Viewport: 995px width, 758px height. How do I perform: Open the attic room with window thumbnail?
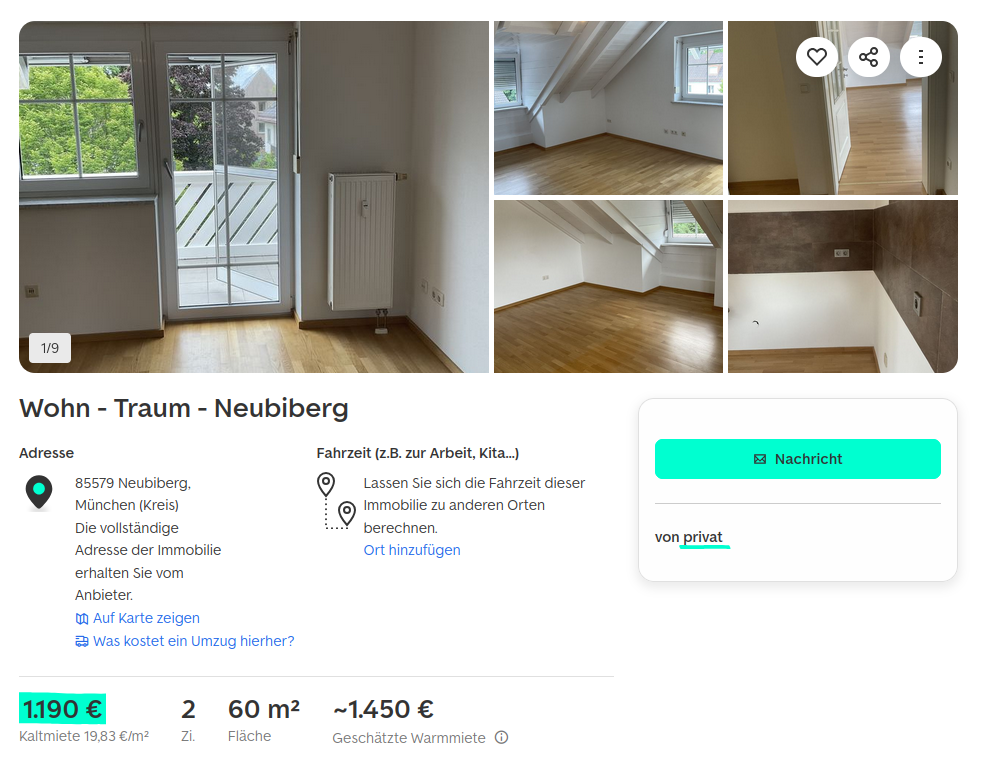coord(608,108)
